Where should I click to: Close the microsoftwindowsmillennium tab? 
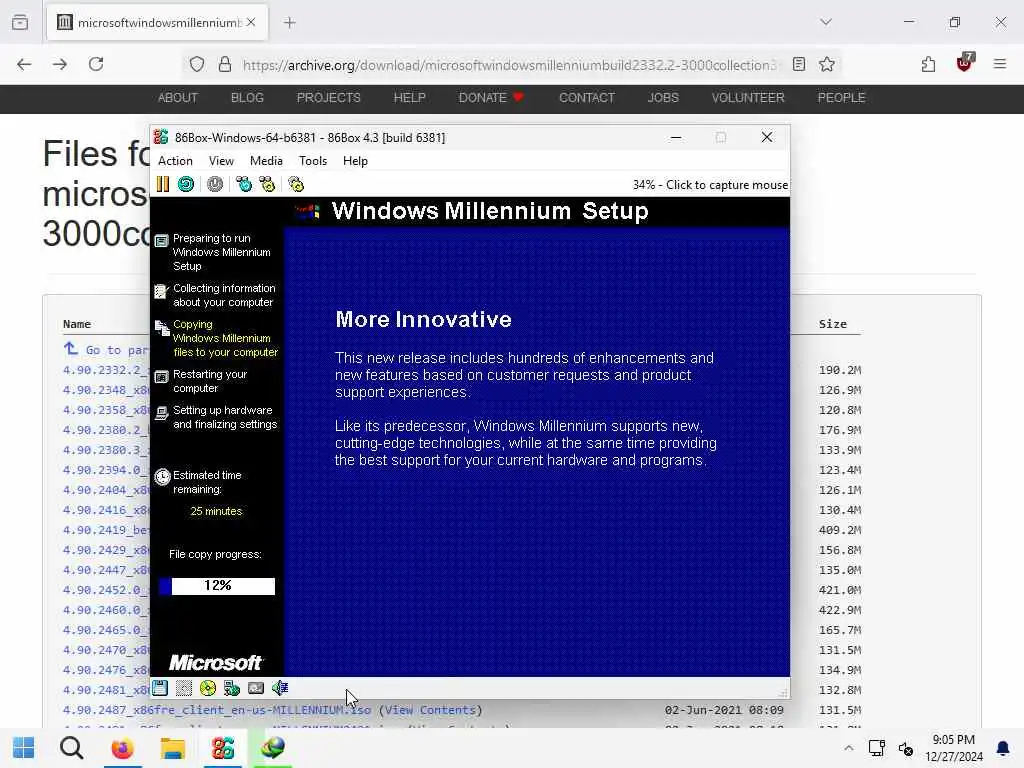click(251, 22)
